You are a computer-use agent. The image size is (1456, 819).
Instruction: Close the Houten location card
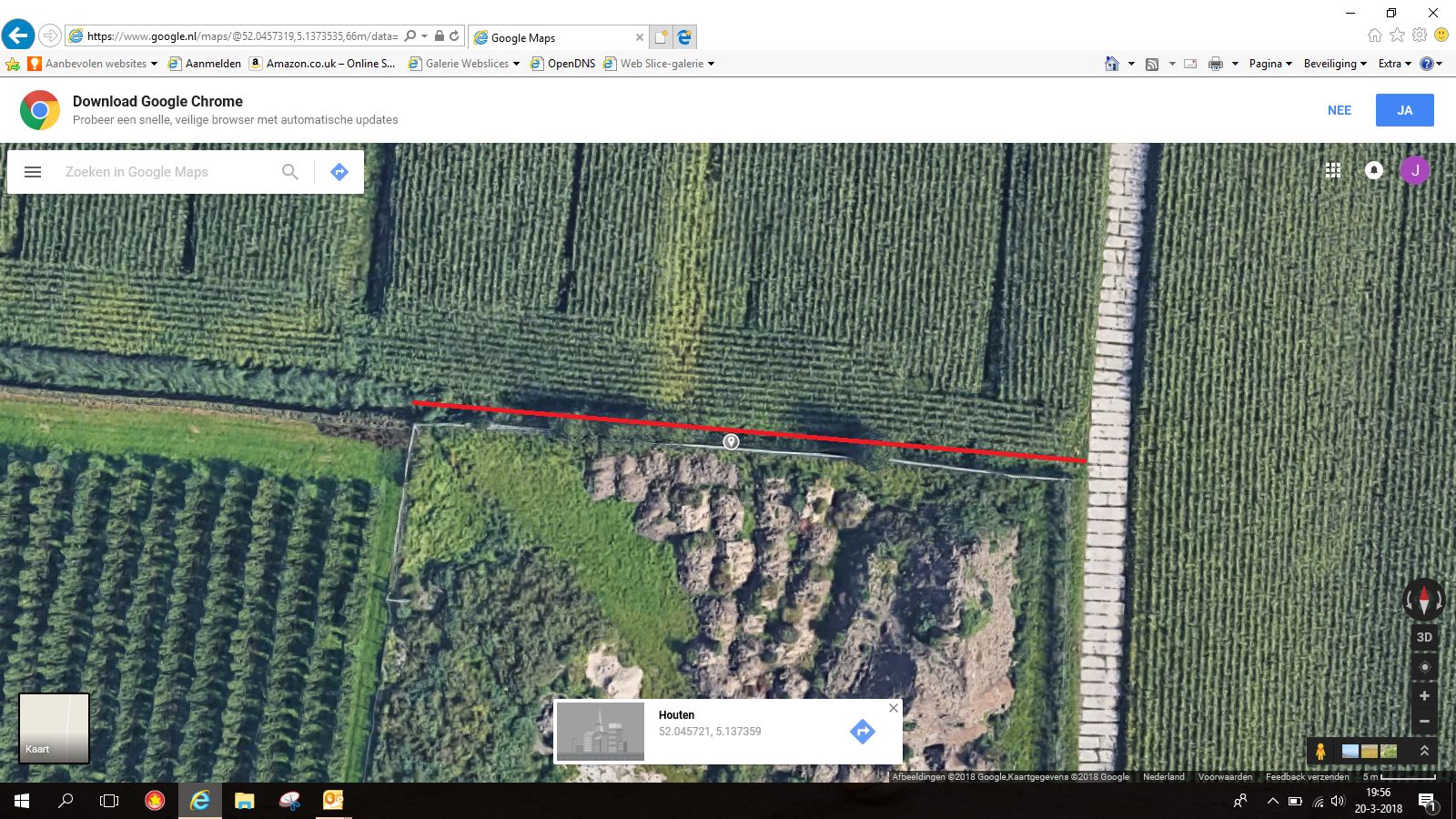click(x=893, y=708)
